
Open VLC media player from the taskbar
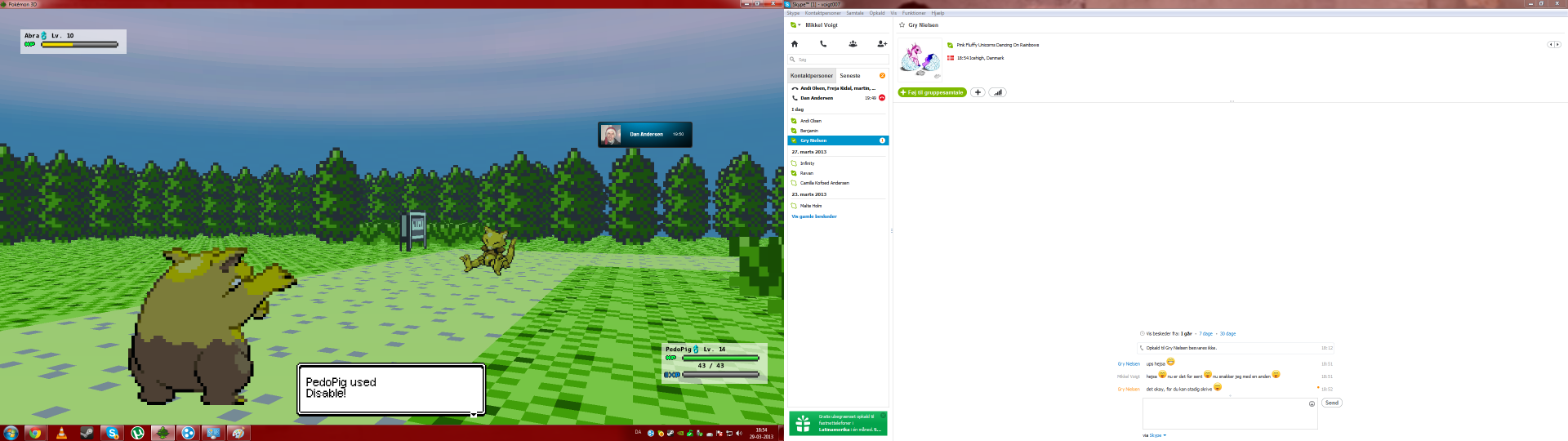[x=61, y=433]
